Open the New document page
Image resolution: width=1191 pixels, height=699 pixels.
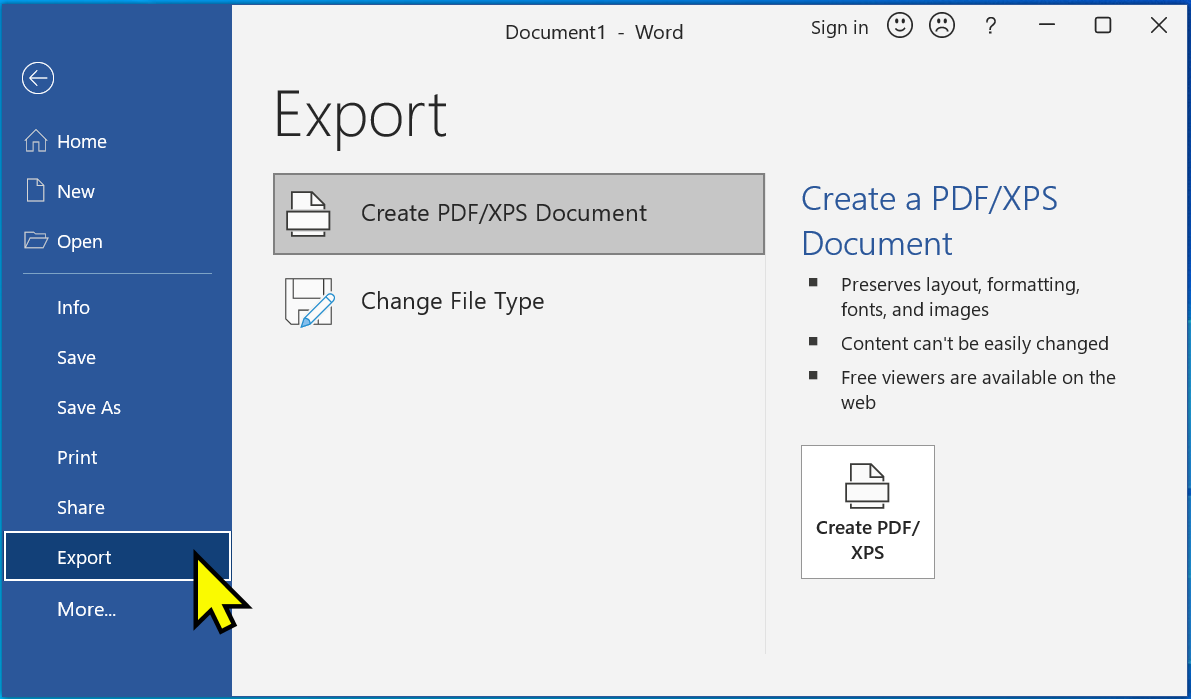point(117,191)
